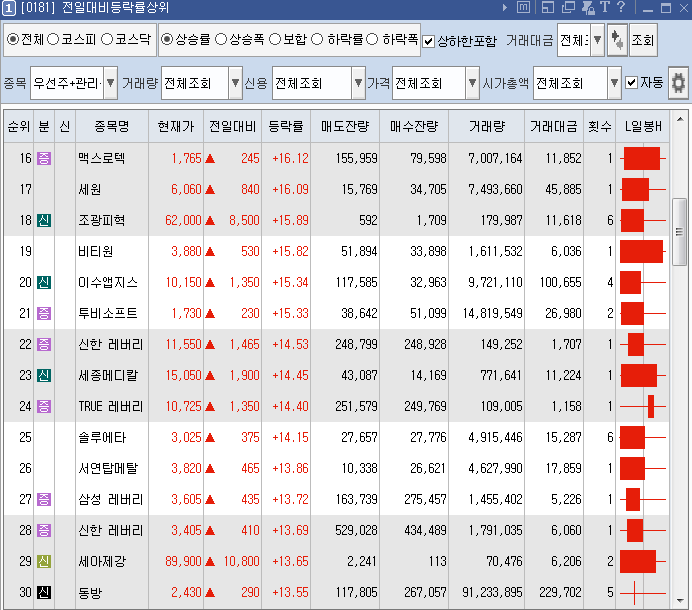The width and height of the screenshot is (692, 610).
Task: Sort by the 매도잔량 column header
Action: coord(345,127)
